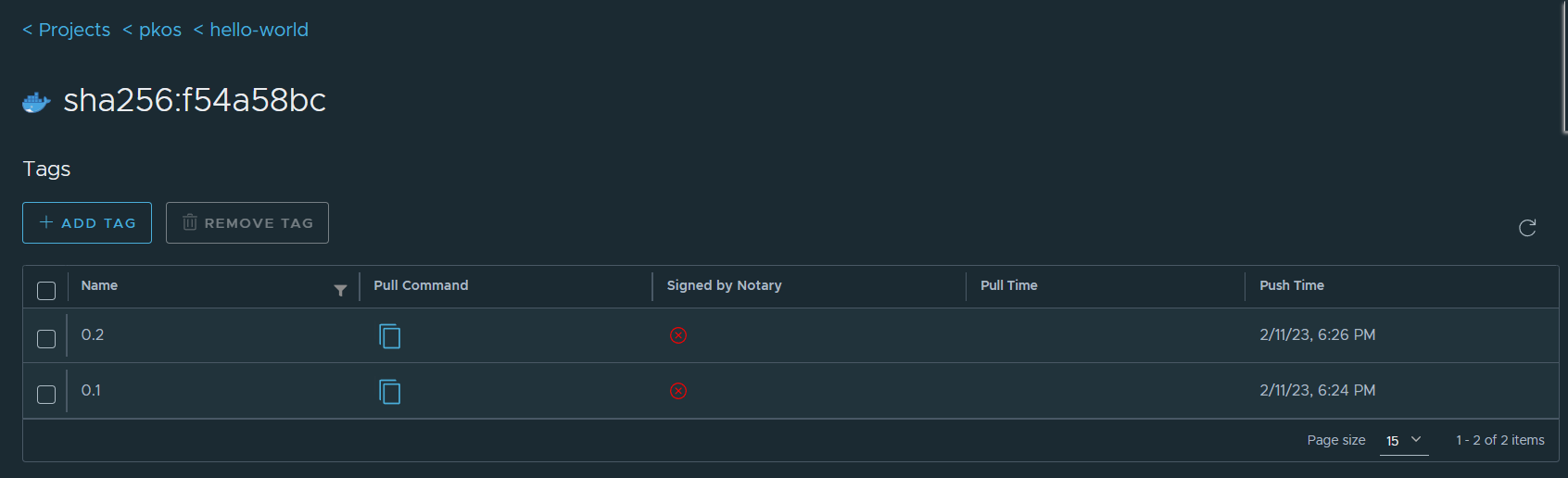
Task: Open the Page size dropdown
Action: pyautogui.click(x=1403, y=440)
